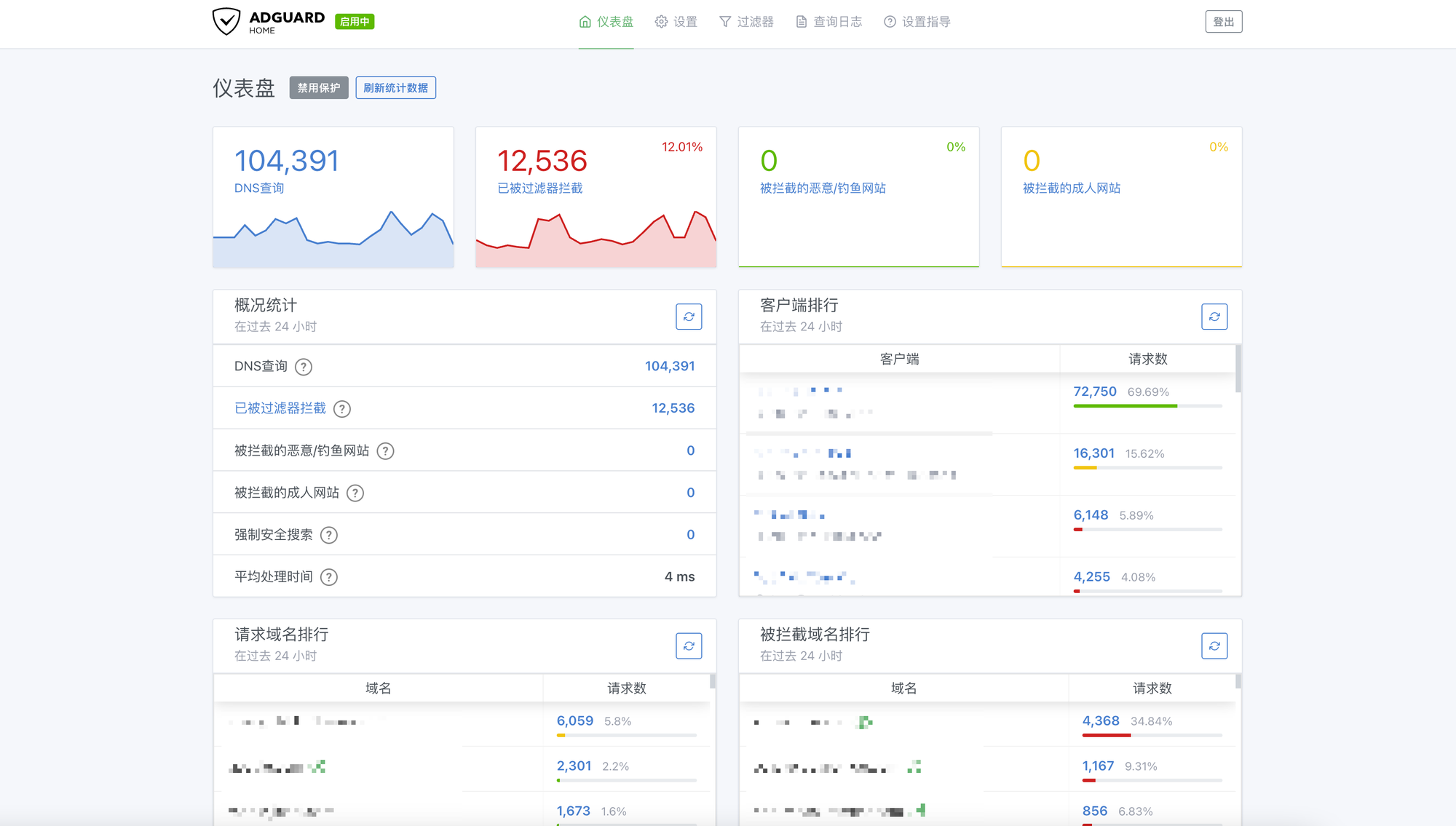Open 设置指导 setup guide tab

click(917, 22)
